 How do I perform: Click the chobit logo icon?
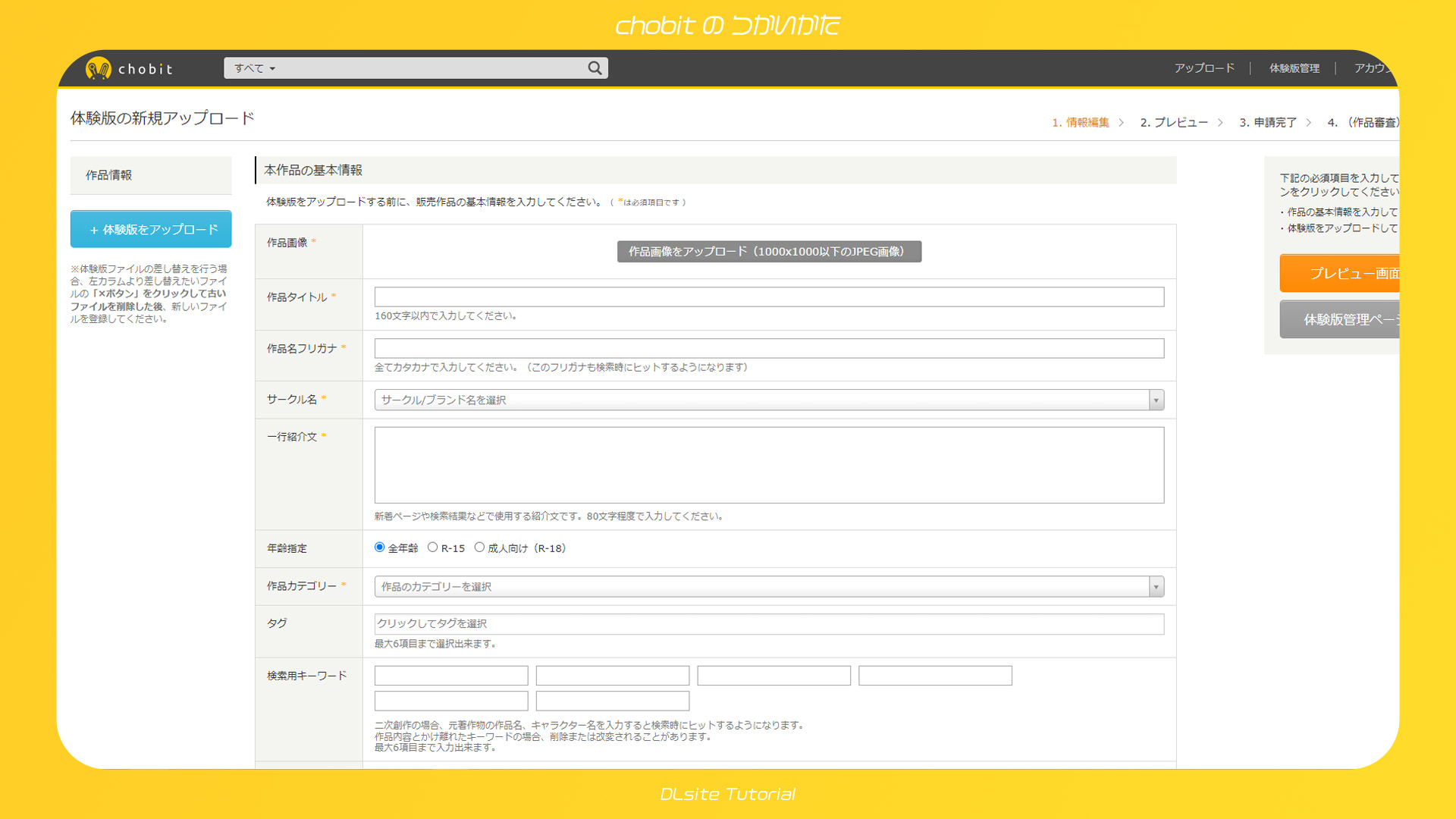[98, 68]
